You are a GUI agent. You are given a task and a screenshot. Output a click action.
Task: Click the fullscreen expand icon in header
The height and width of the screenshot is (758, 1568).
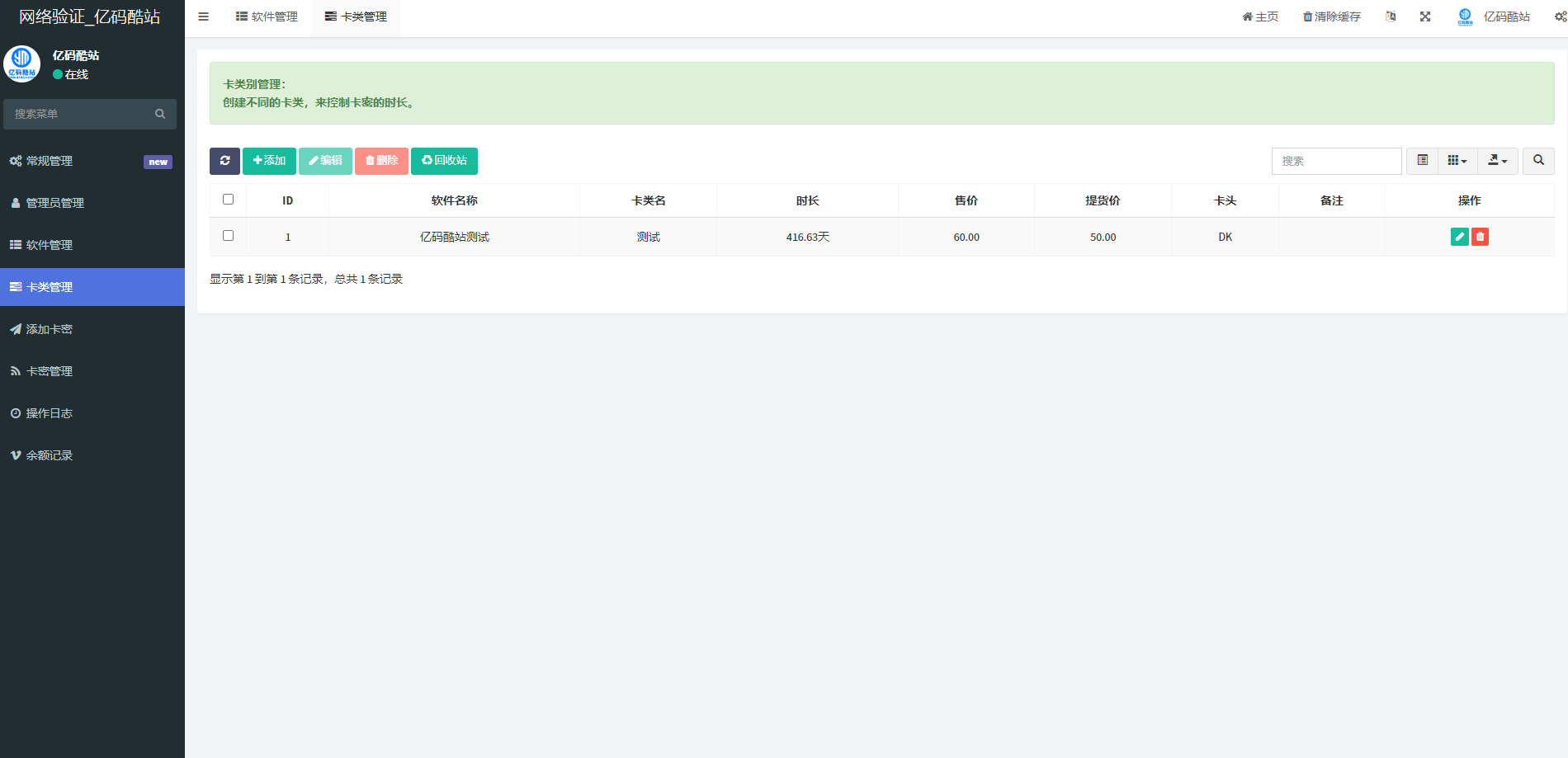(x=1425, y=16)
